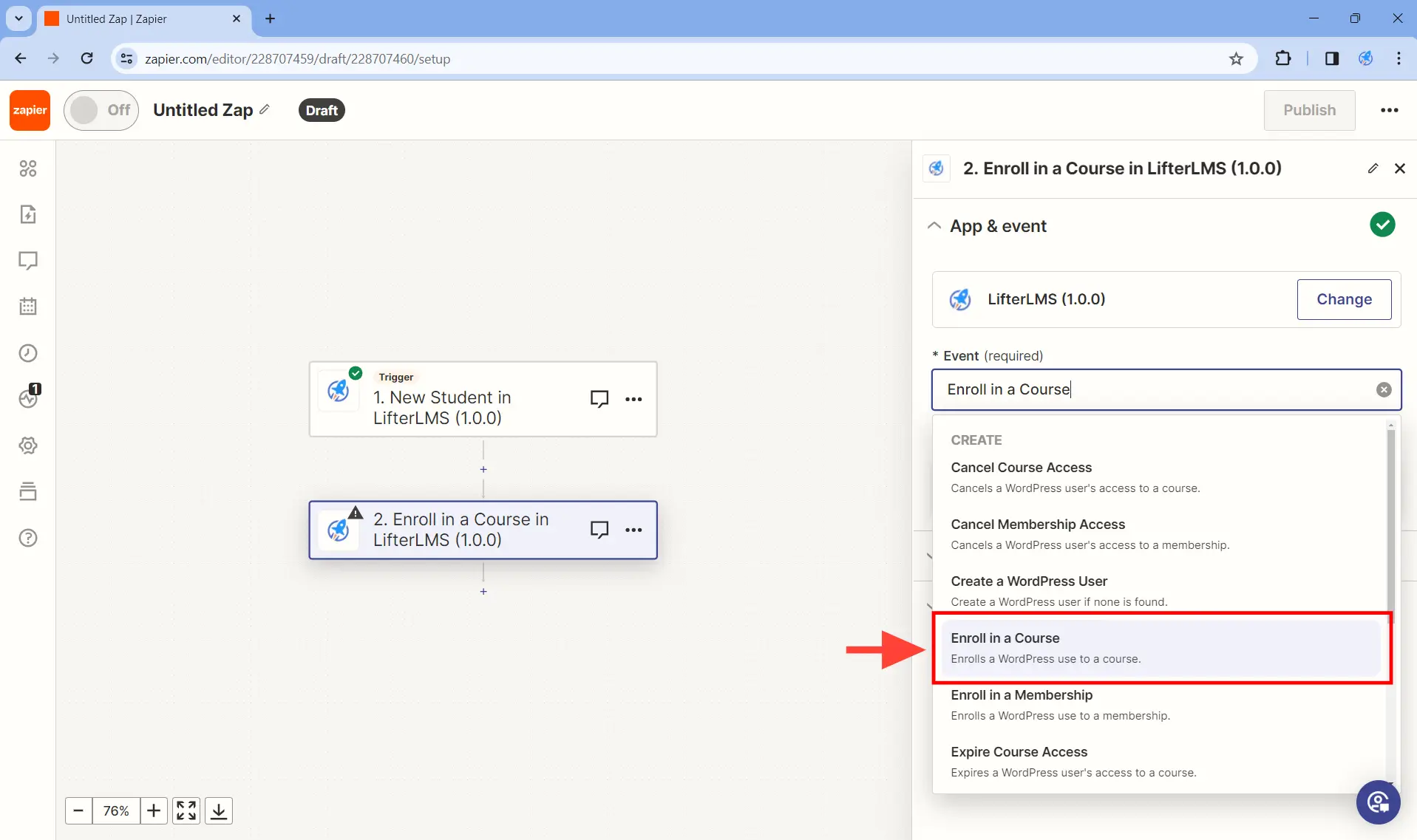Add comment on step 2 card
The image size is (1417, 840).
[599, 530]
